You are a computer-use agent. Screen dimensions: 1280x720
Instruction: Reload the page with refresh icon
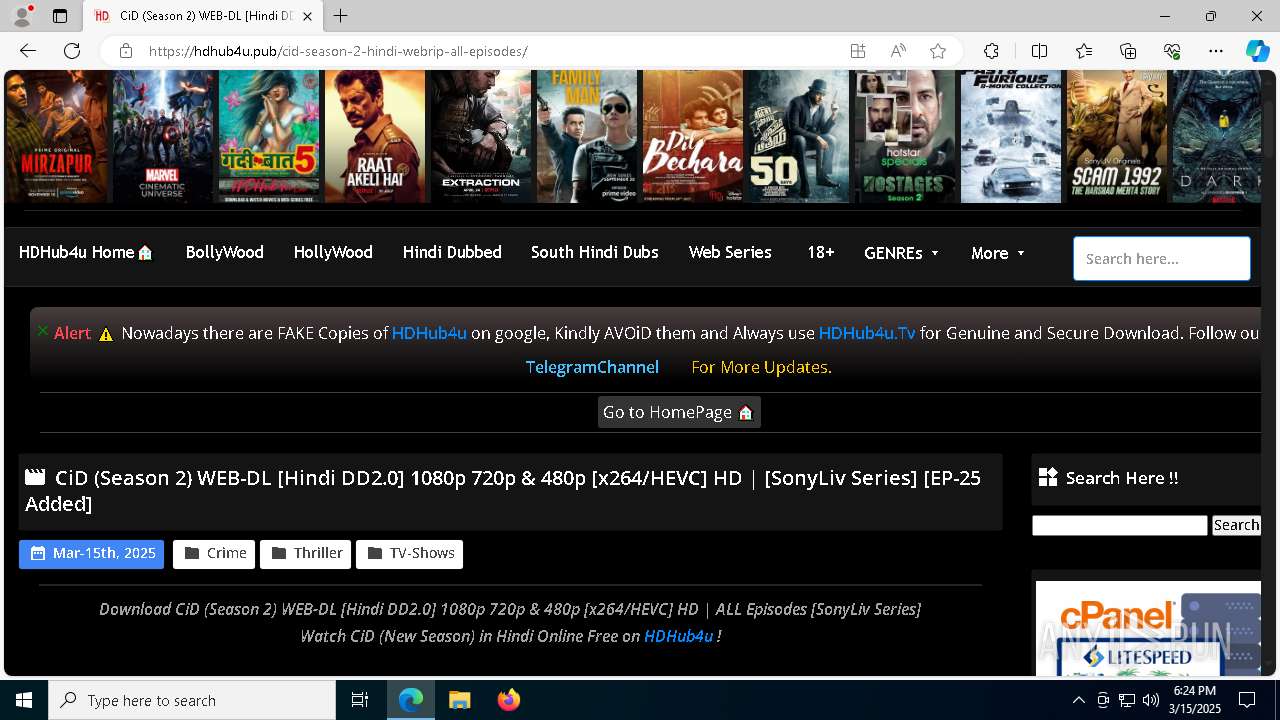click(x=72, y=51)
